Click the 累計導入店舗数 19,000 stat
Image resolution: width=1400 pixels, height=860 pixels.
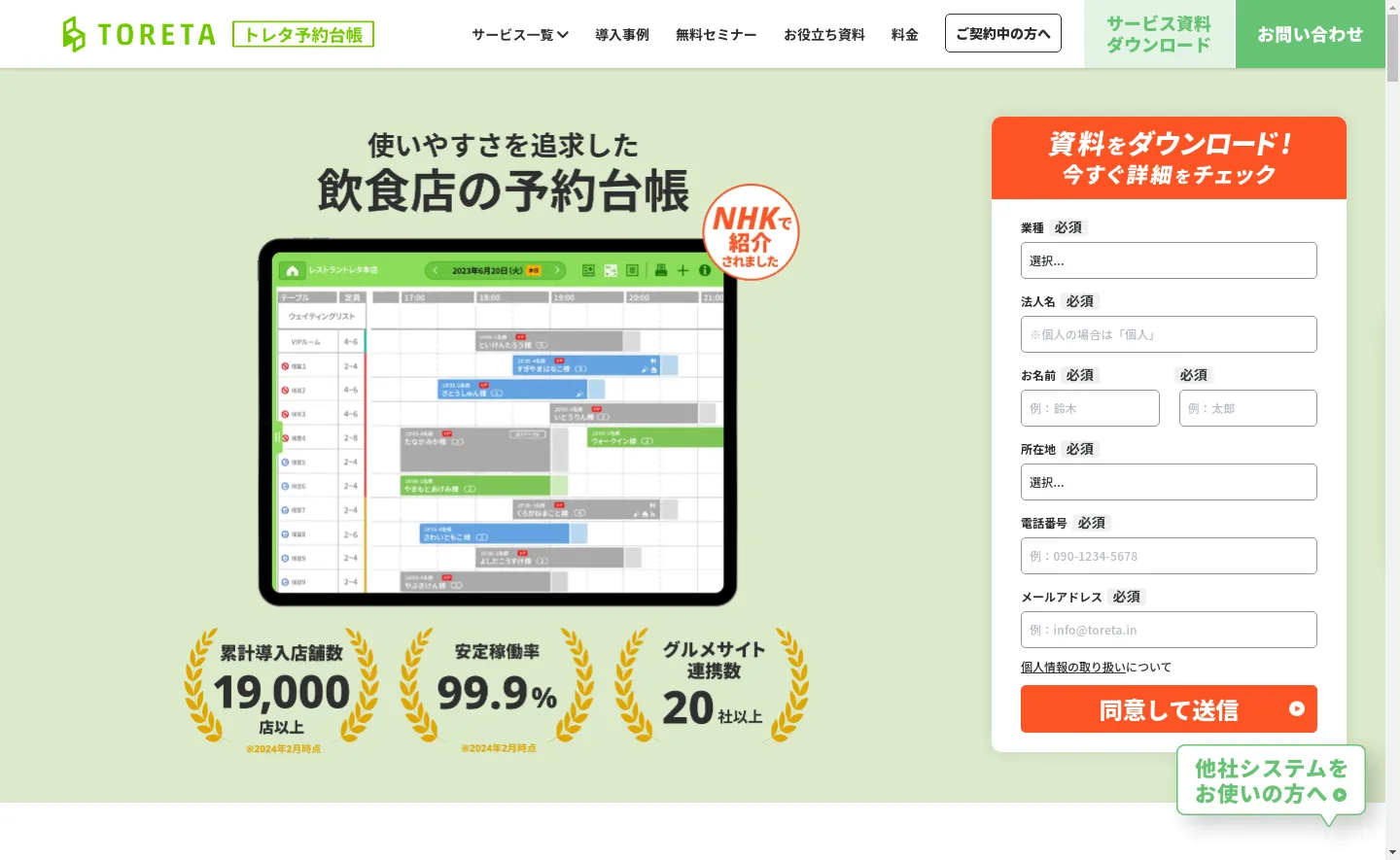coord(282,692)
